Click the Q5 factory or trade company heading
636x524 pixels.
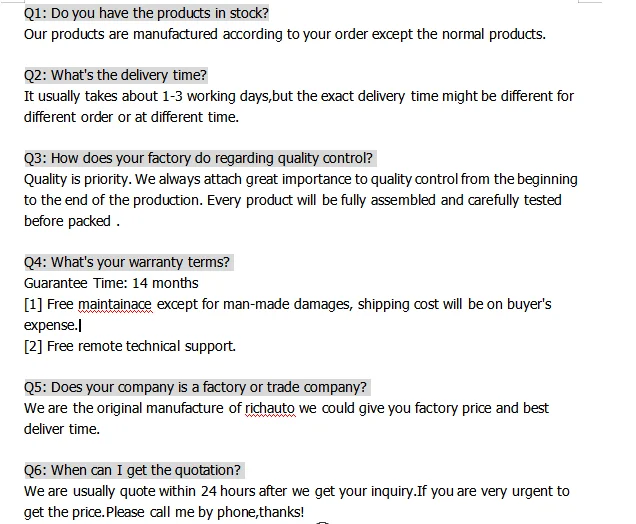coord(196,387)
